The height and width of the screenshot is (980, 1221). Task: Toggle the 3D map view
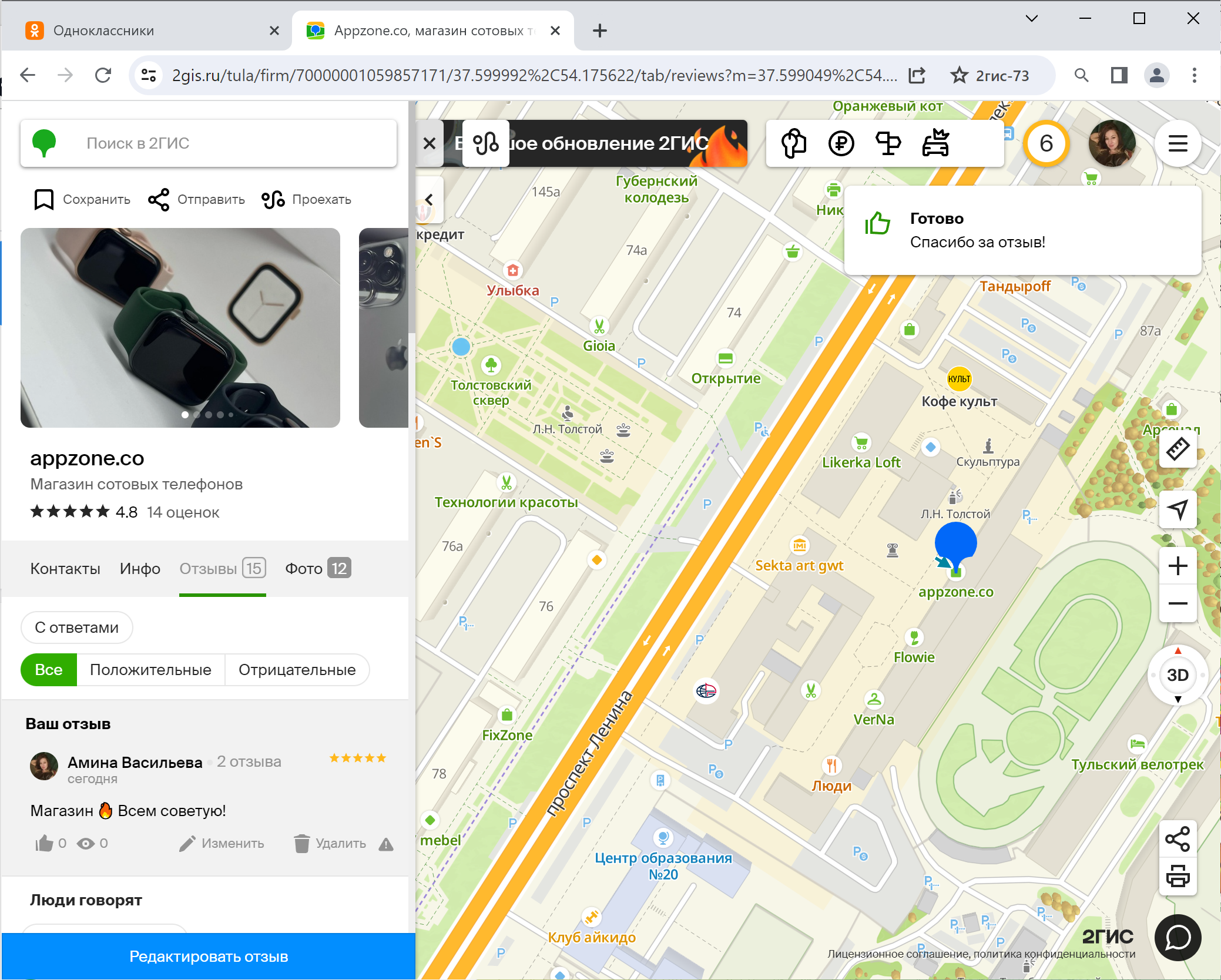1178,675
